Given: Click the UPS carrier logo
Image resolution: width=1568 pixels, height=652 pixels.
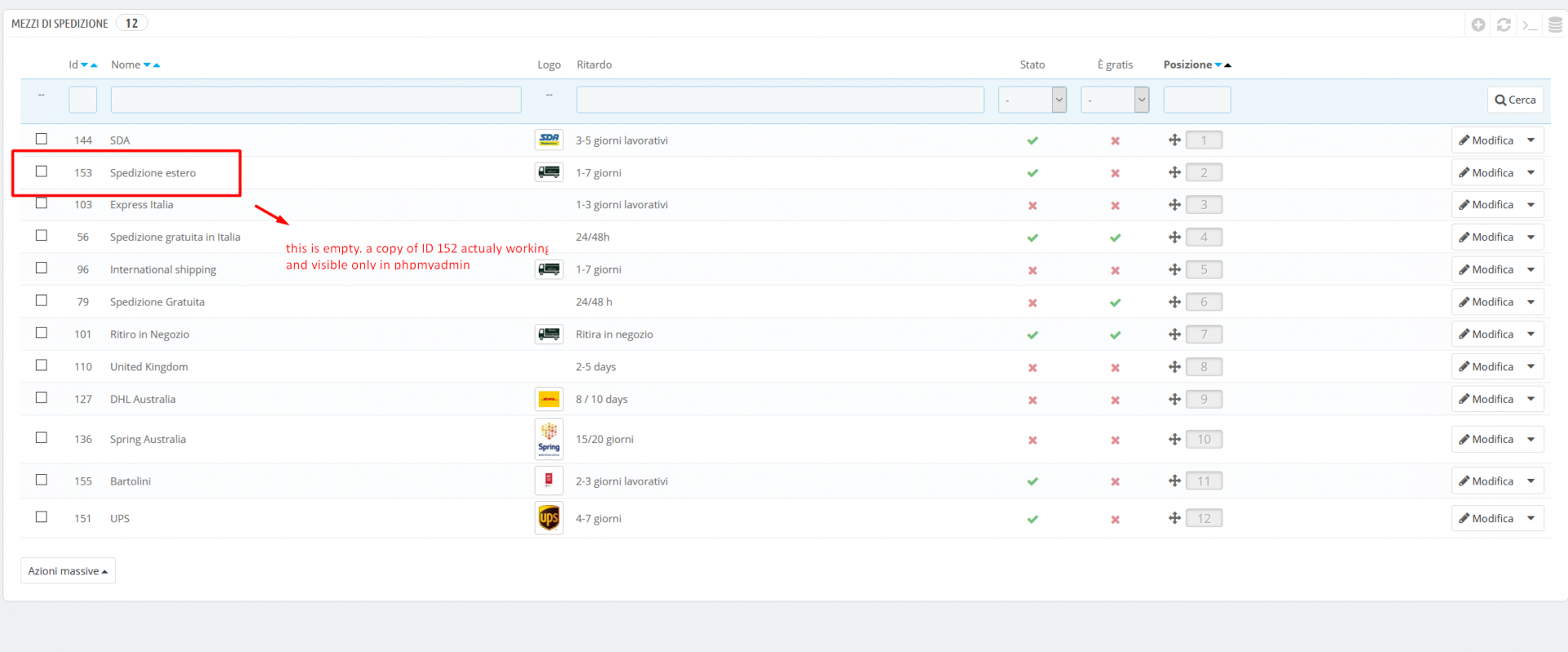Looking at the screenshot, I should [x=549, y=518].
